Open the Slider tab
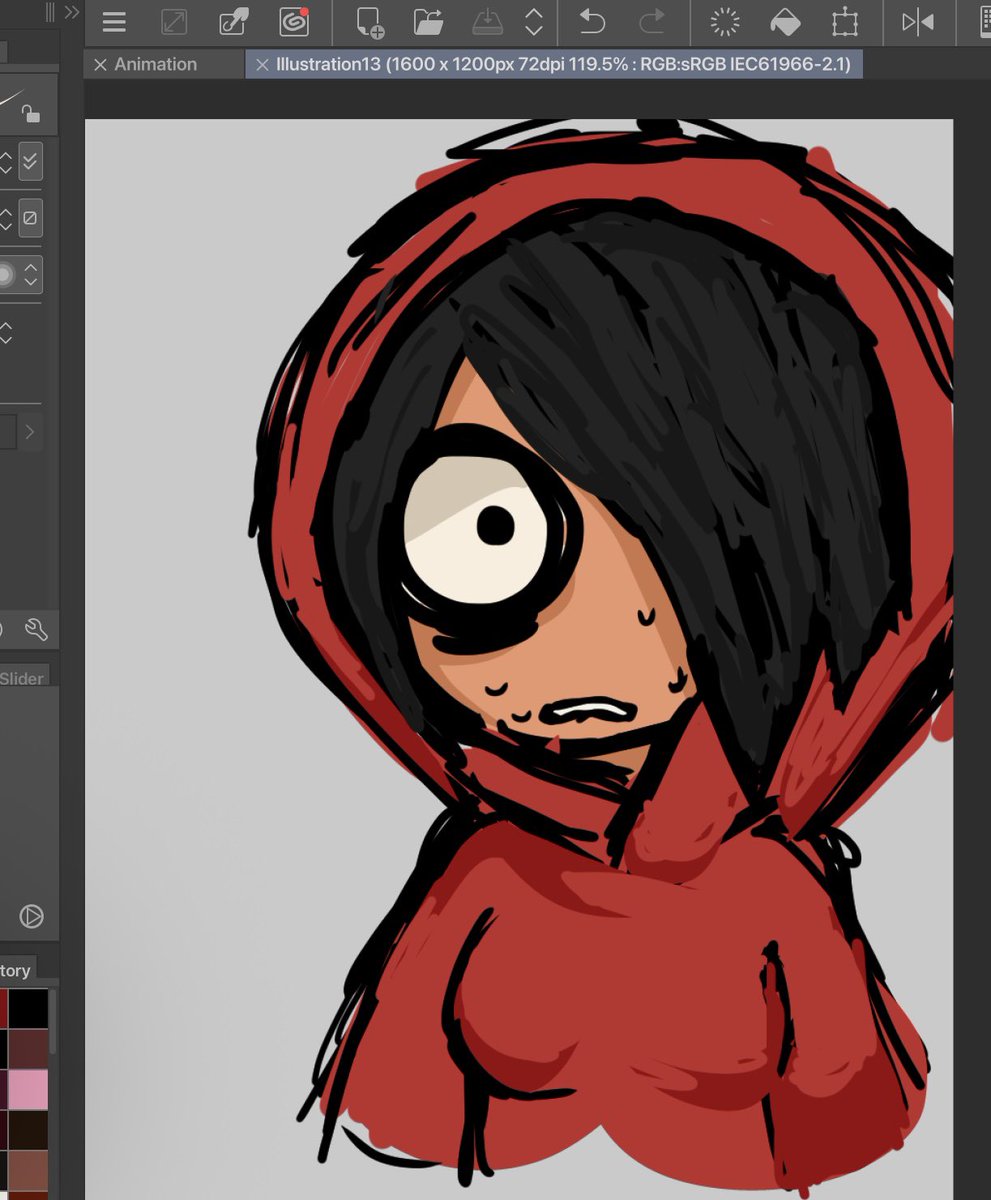991x1200 pixels. point(22,678)
